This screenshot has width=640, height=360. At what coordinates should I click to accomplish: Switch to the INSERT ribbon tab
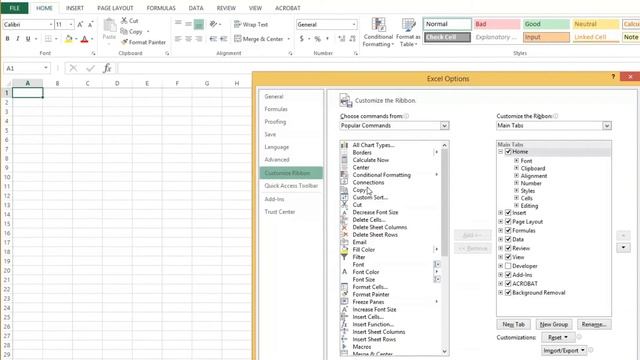75,8
